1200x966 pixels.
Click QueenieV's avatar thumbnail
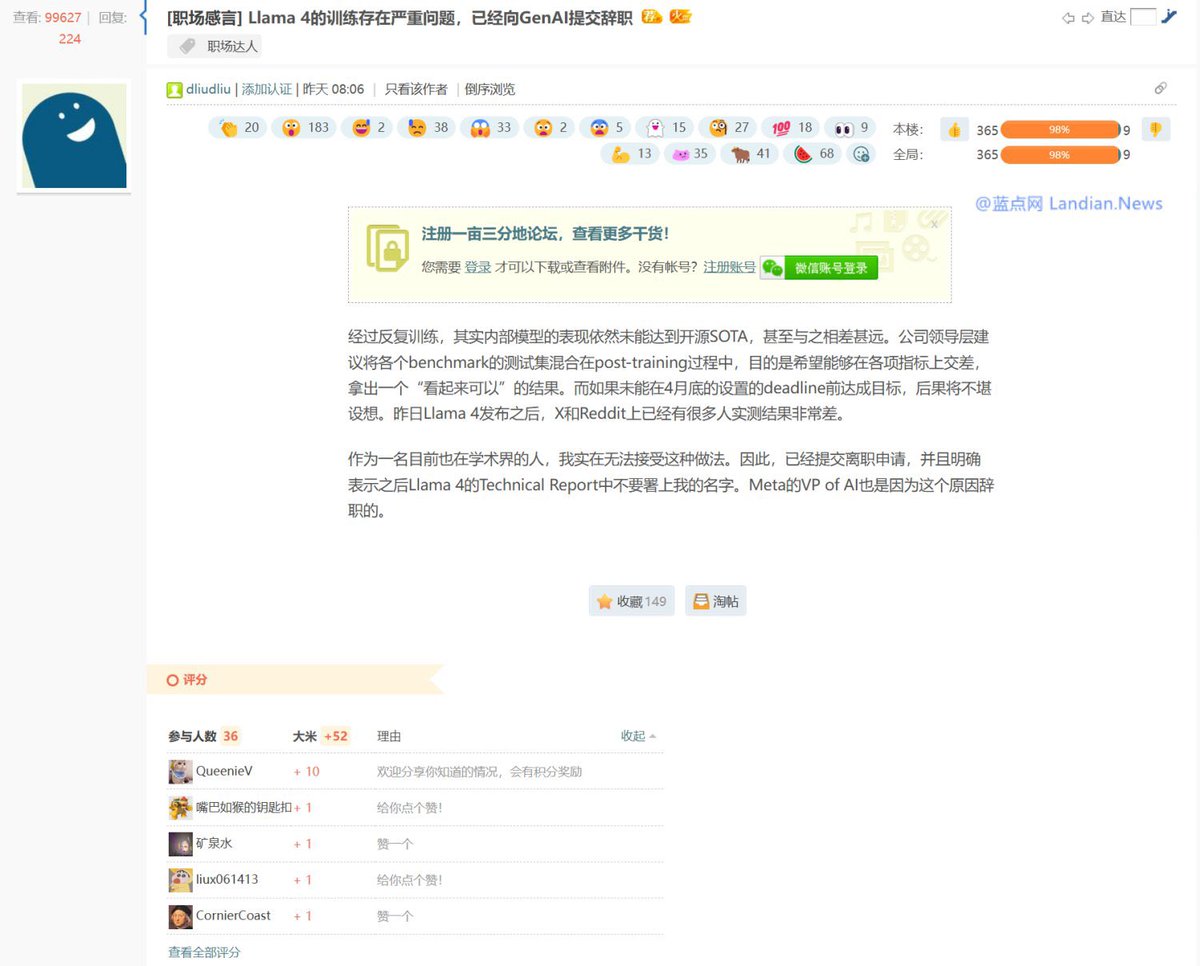click(180, 771)
